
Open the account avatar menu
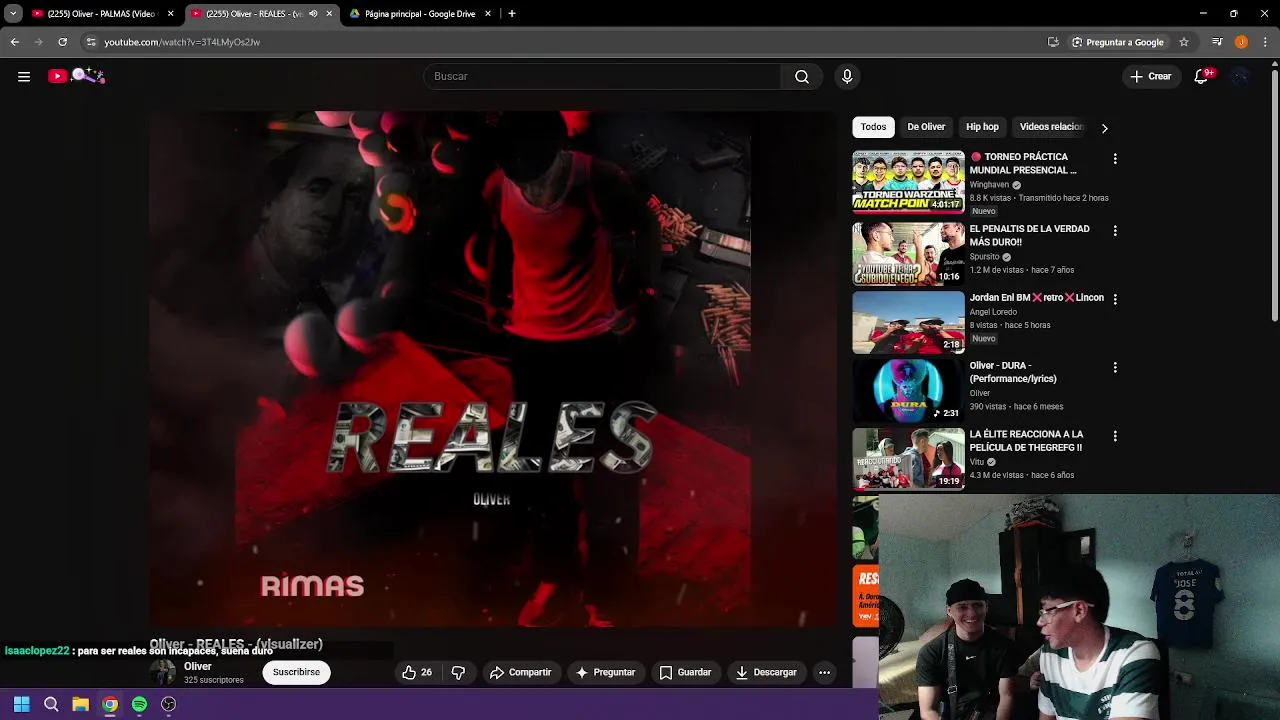(1241, 76)
